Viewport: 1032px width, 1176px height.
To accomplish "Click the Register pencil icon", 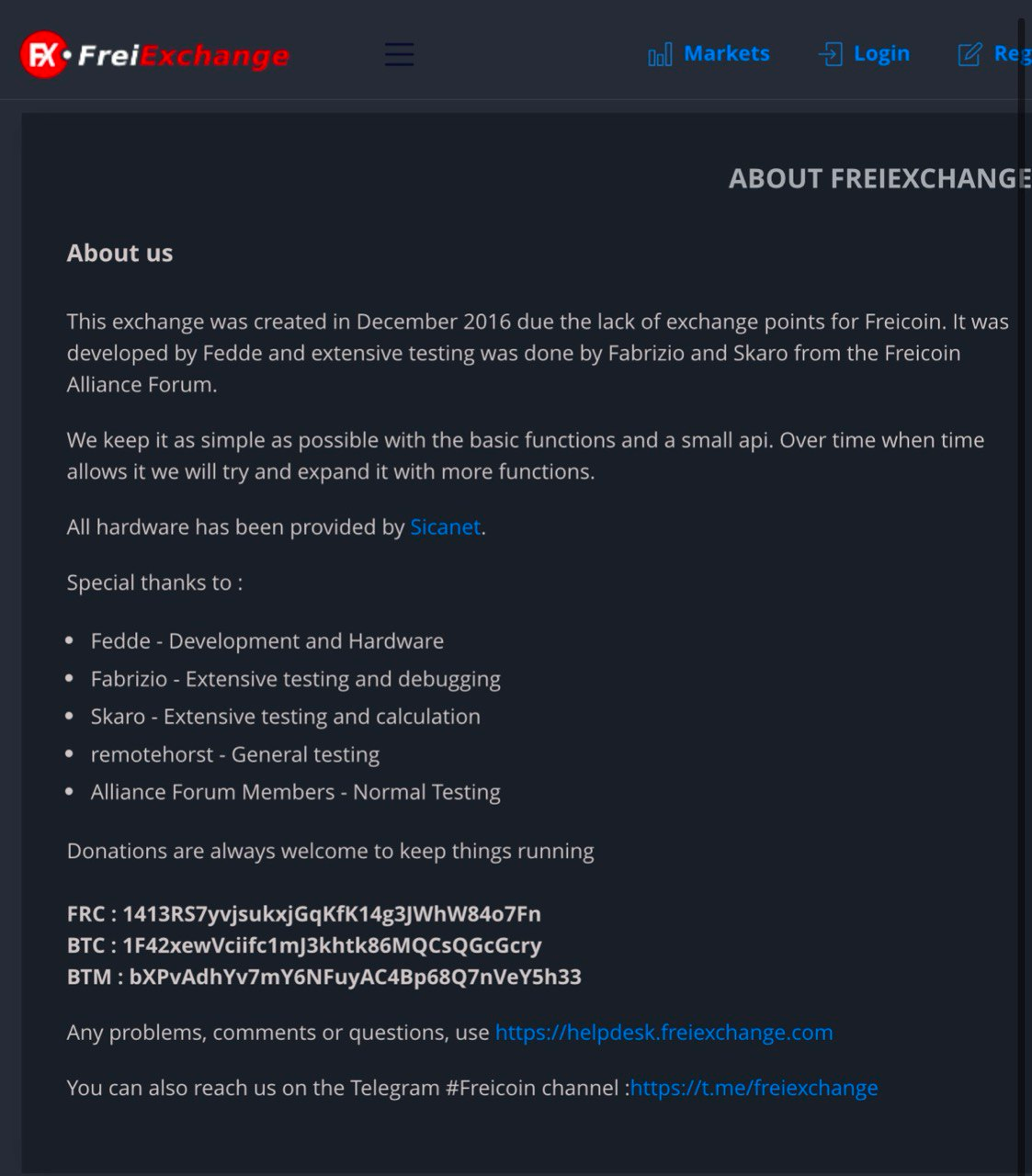I will click(970, 55).
